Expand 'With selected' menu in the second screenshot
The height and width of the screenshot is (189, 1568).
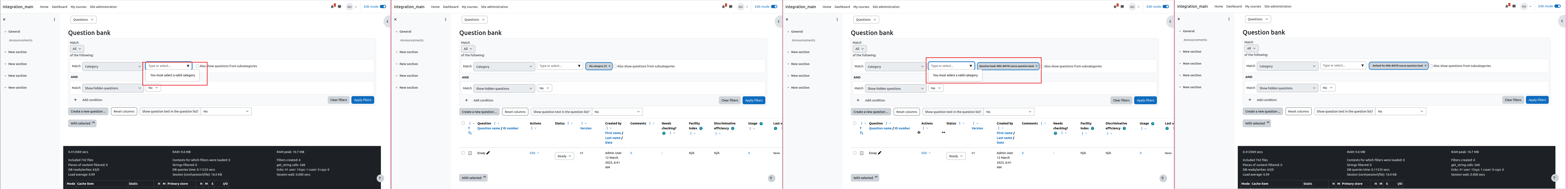474,178
